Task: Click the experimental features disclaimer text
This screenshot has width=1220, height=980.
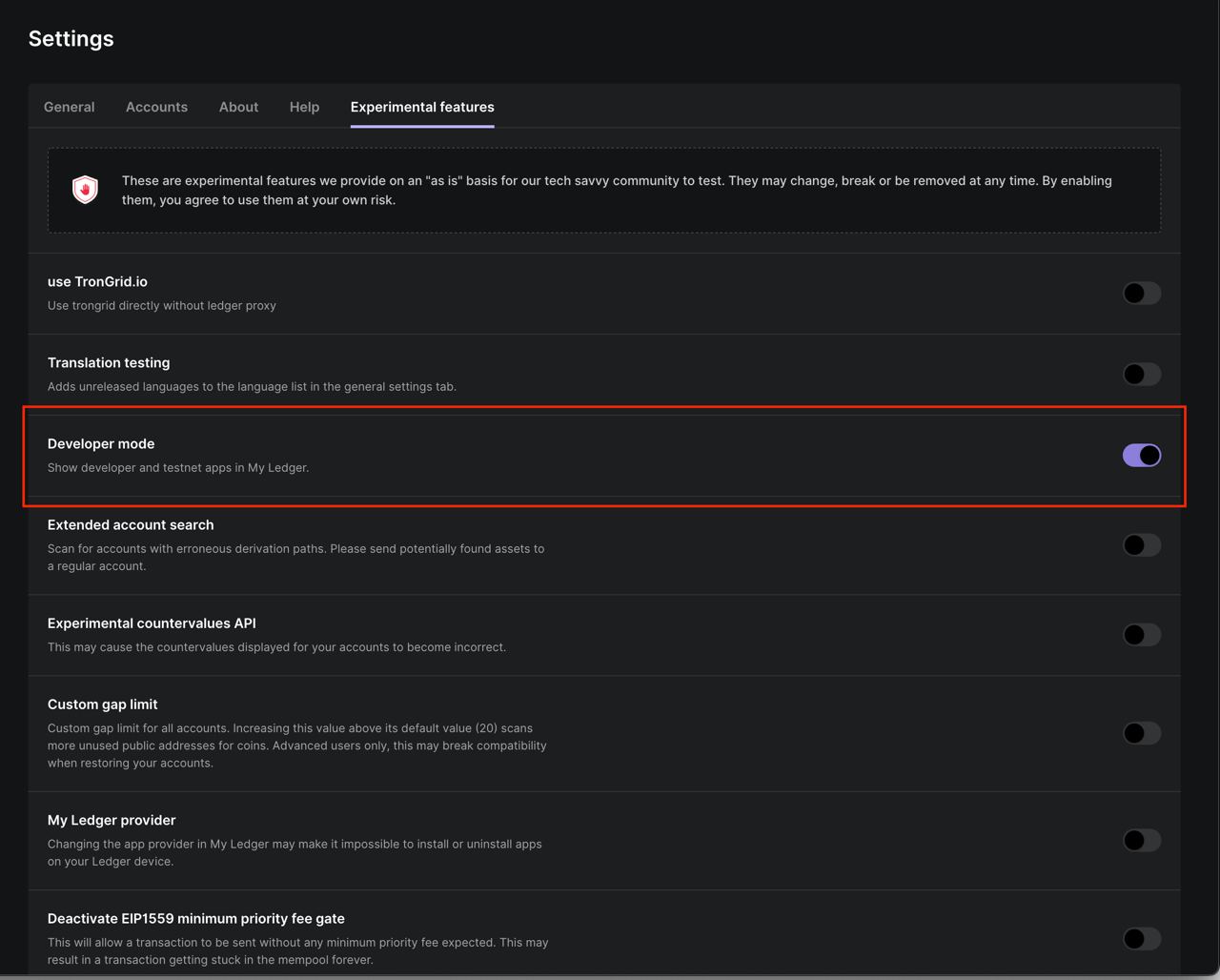Action: [x=617, y=191]
